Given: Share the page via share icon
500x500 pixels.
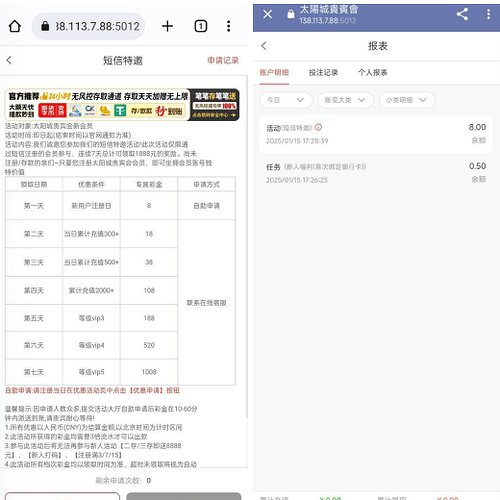Looking at the screenshot, I should click(x=462, y=14).
